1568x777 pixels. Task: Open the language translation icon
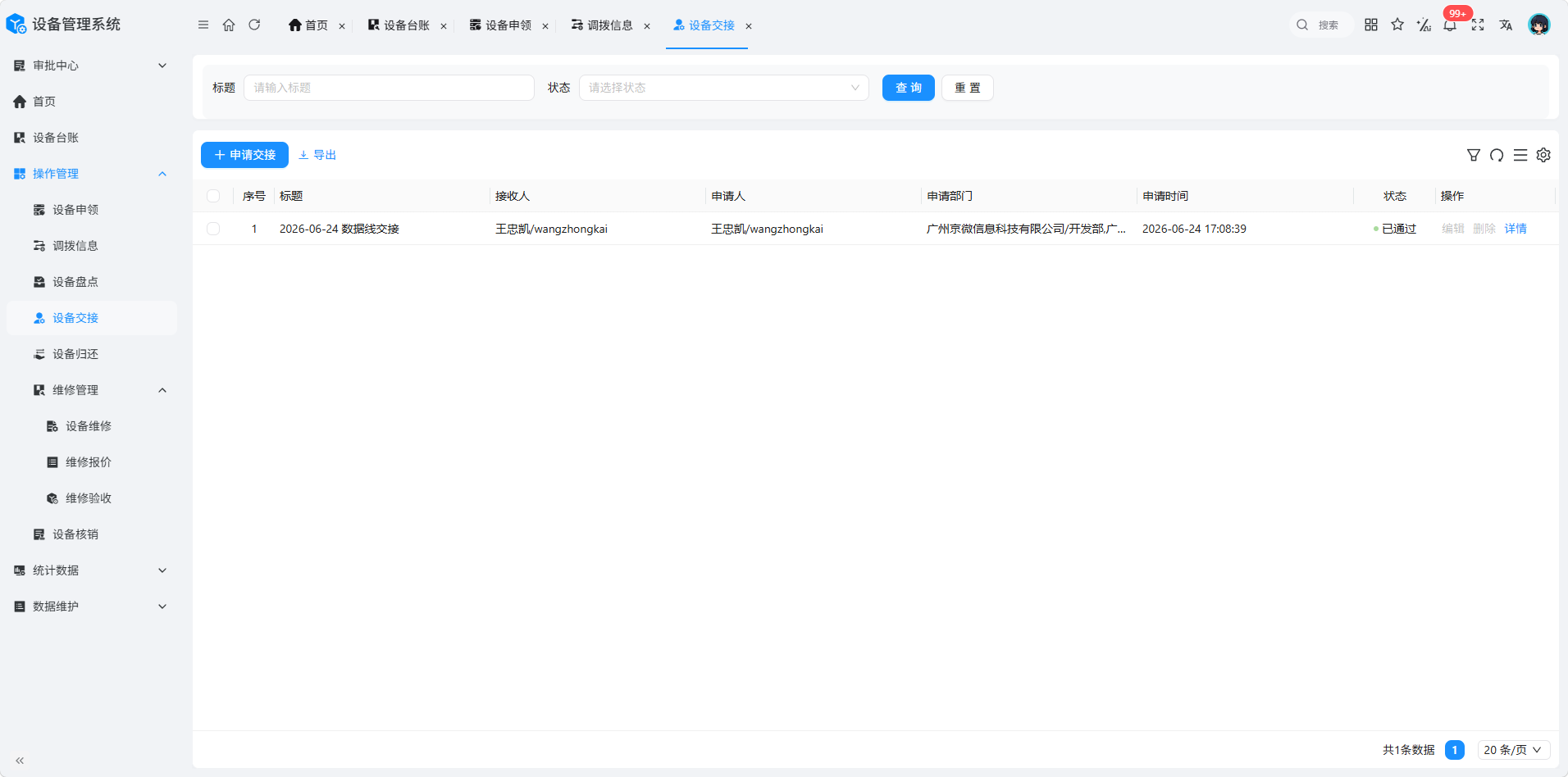point(1506,25)
